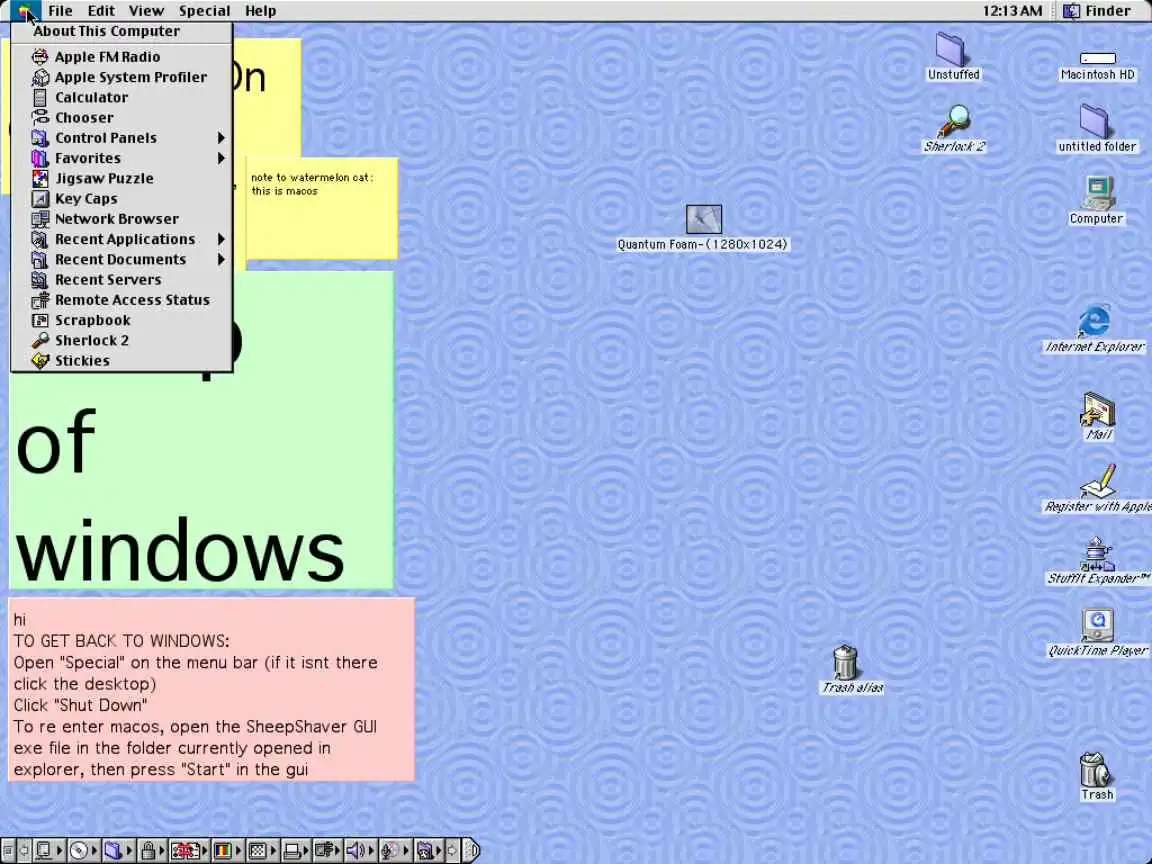
Task: Expand the Favorites submenu arrow
Action: (x=220, y=158)
